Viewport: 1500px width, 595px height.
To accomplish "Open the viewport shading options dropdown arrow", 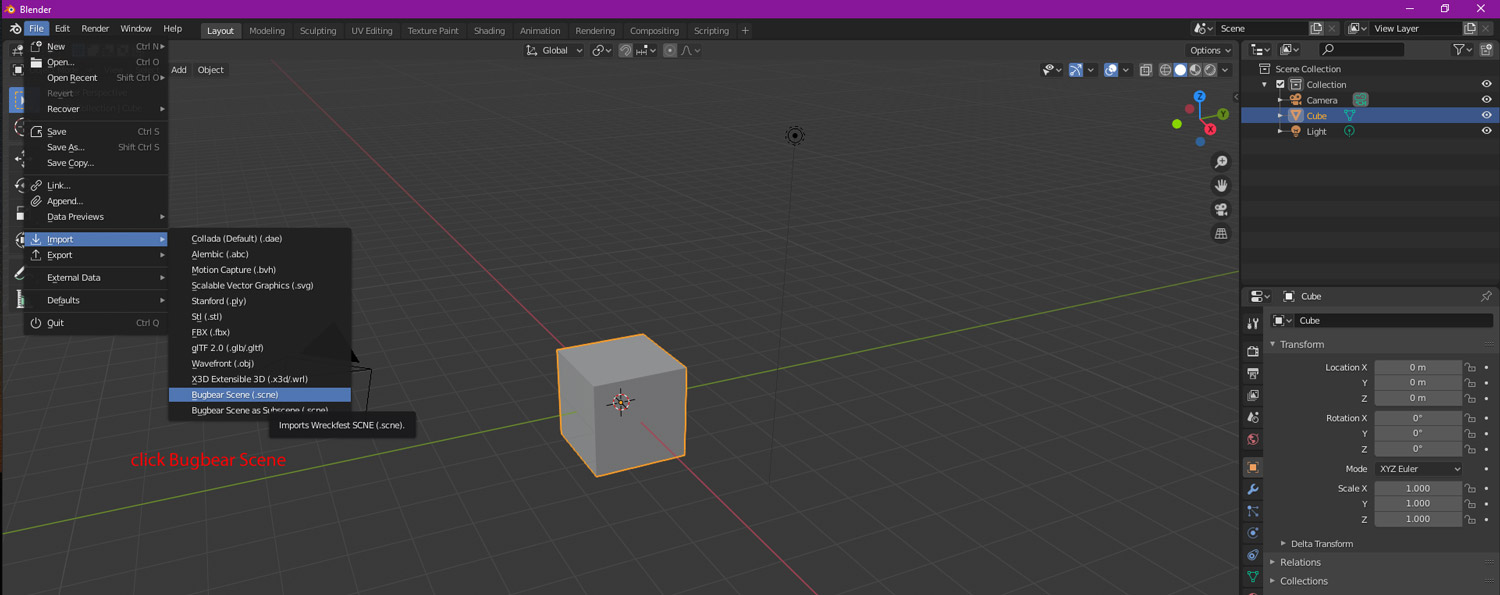I will [1225, 70].
